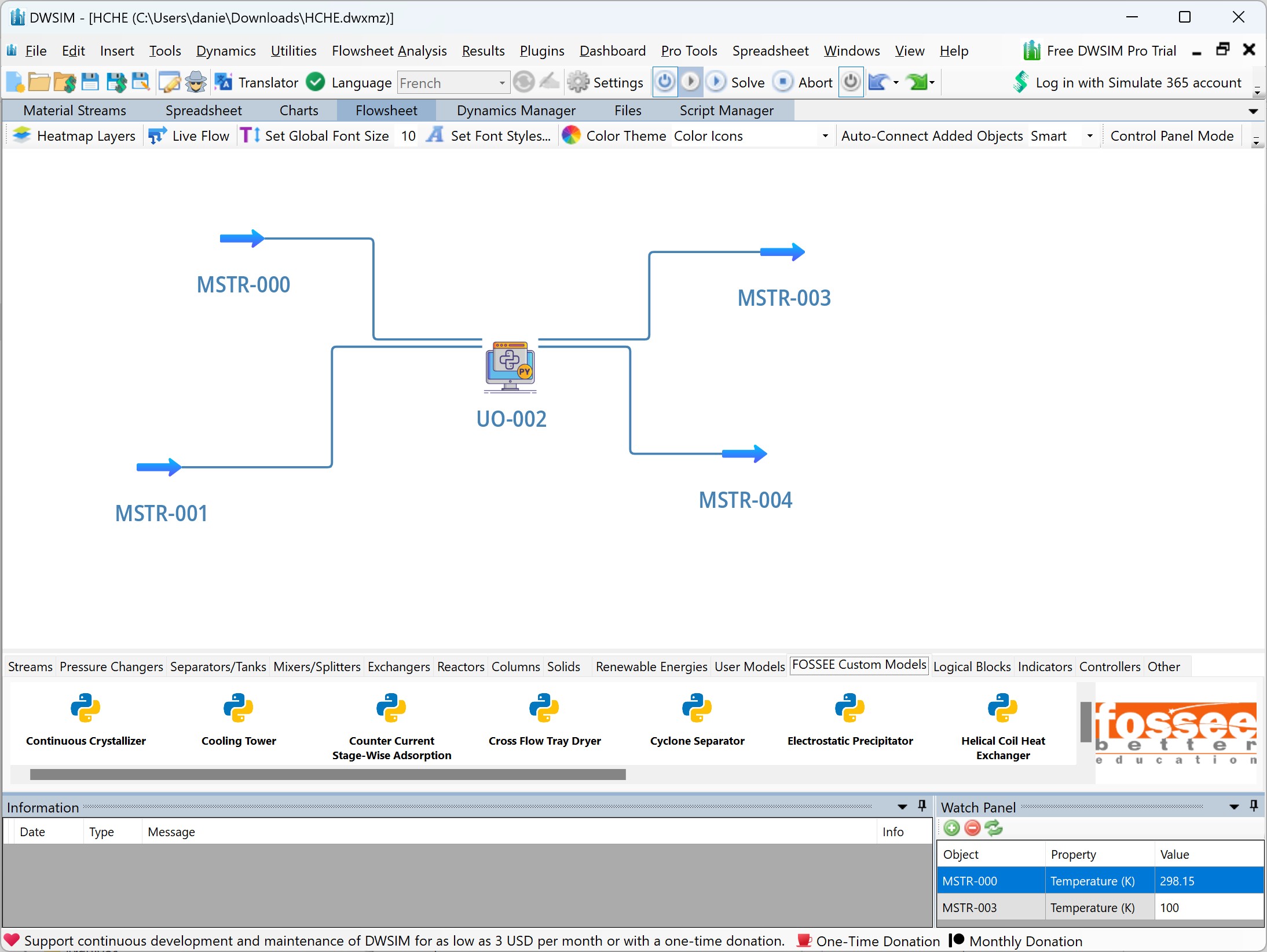Refresh the Watch Panel values
1267x952 pixels.
click(994, 828)
